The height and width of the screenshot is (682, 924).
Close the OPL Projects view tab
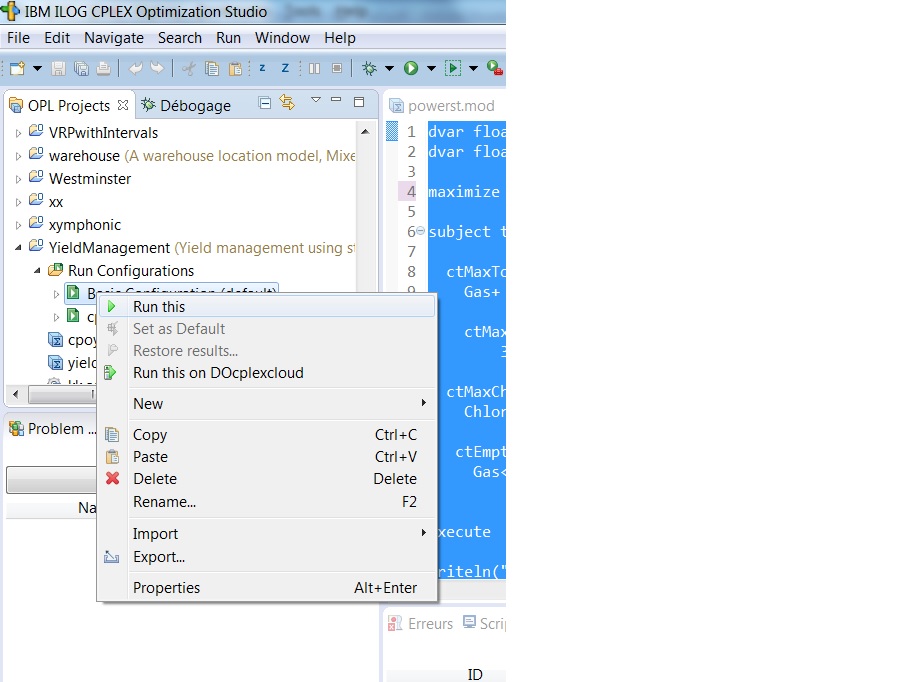[x=123, y=105]
